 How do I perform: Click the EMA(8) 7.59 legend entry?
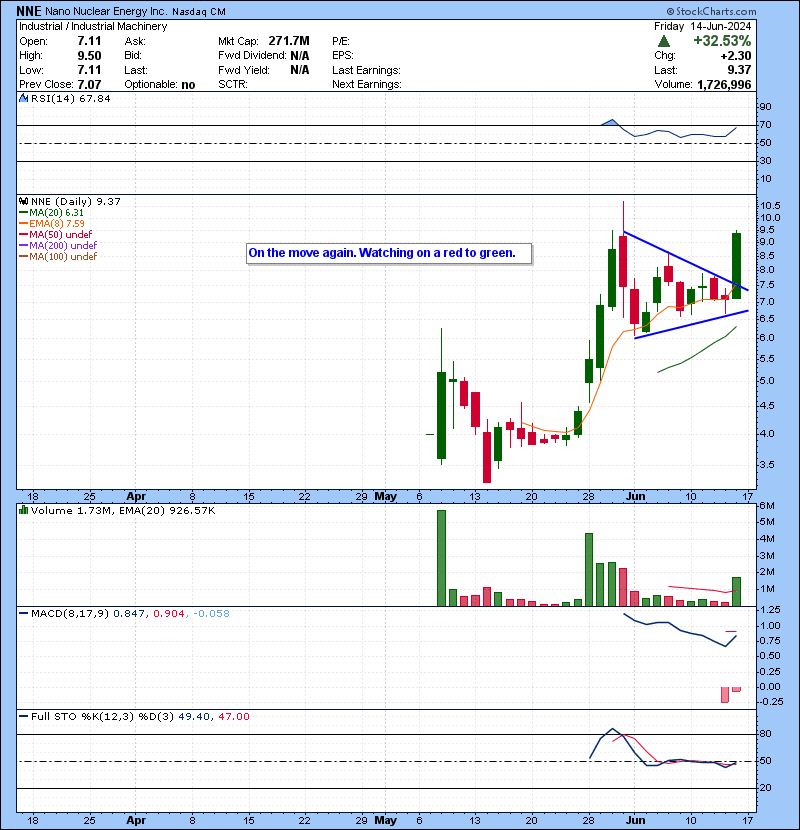click(51, 224)
